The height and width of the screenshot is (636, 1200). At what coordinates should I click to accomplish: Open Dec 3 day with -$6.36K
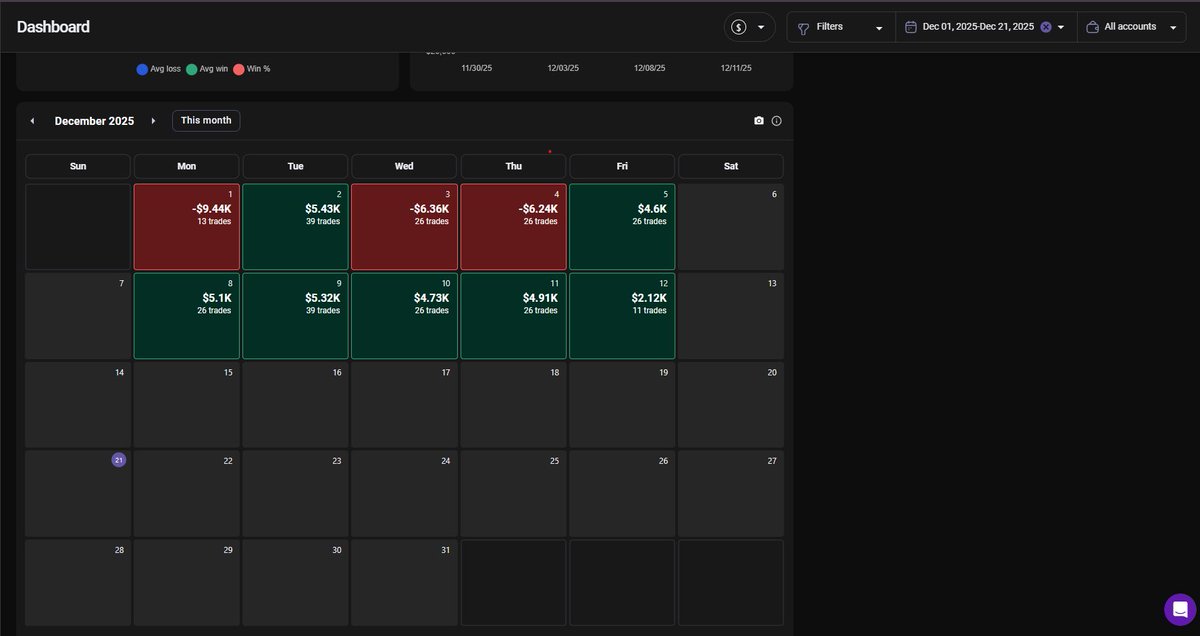pyautogui.click(x=404, y=227)
